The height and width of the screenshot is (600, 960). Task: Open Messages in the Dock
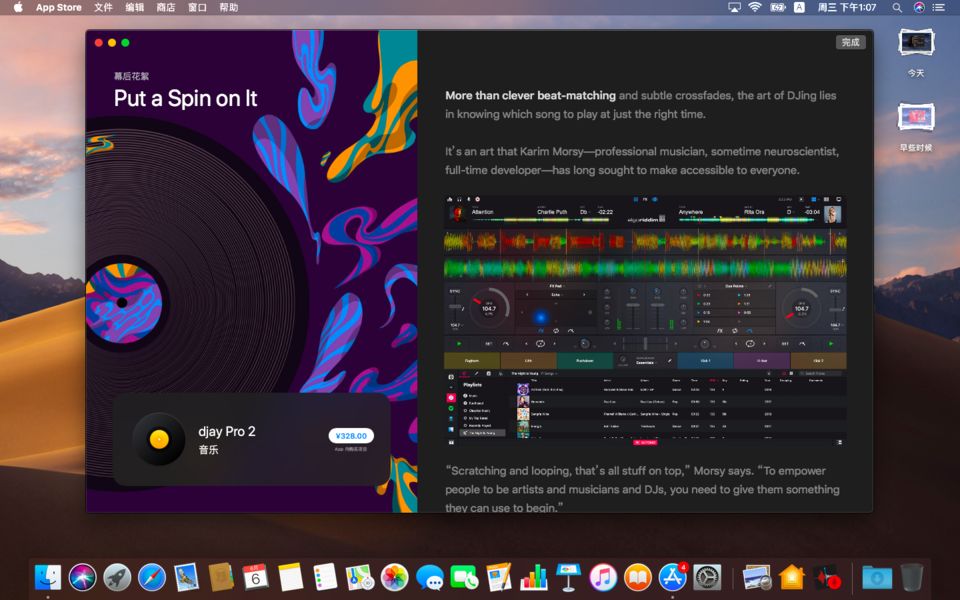click(429, 577)
